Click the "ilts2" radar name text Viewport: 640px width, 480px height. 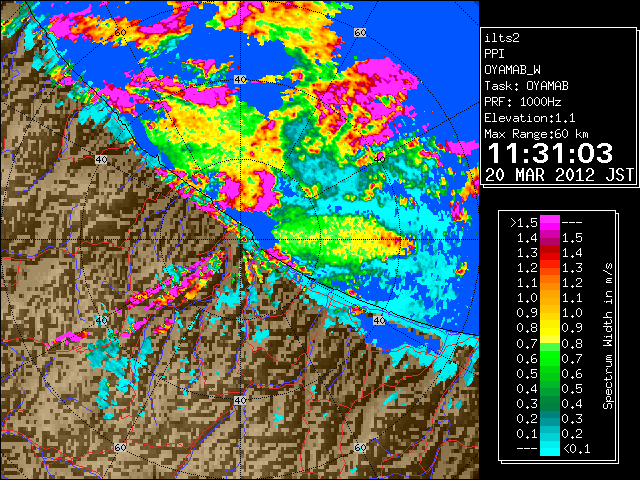[502, 38]
